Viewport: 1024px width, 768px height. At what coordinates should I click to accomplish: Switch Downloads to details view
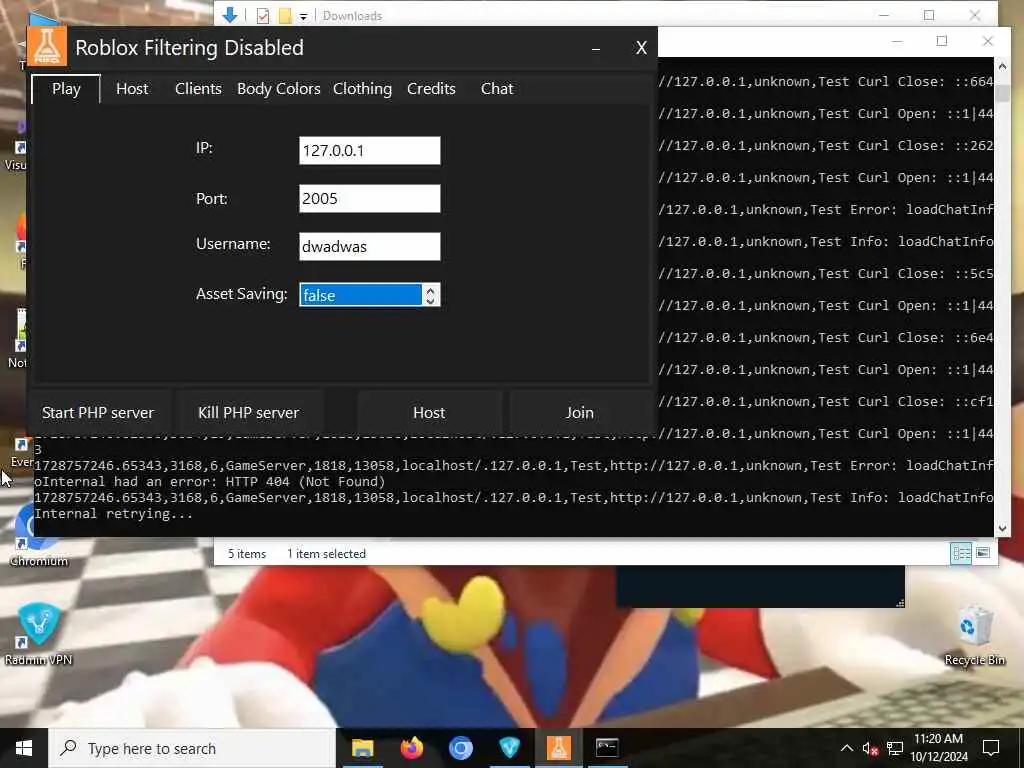961,554
